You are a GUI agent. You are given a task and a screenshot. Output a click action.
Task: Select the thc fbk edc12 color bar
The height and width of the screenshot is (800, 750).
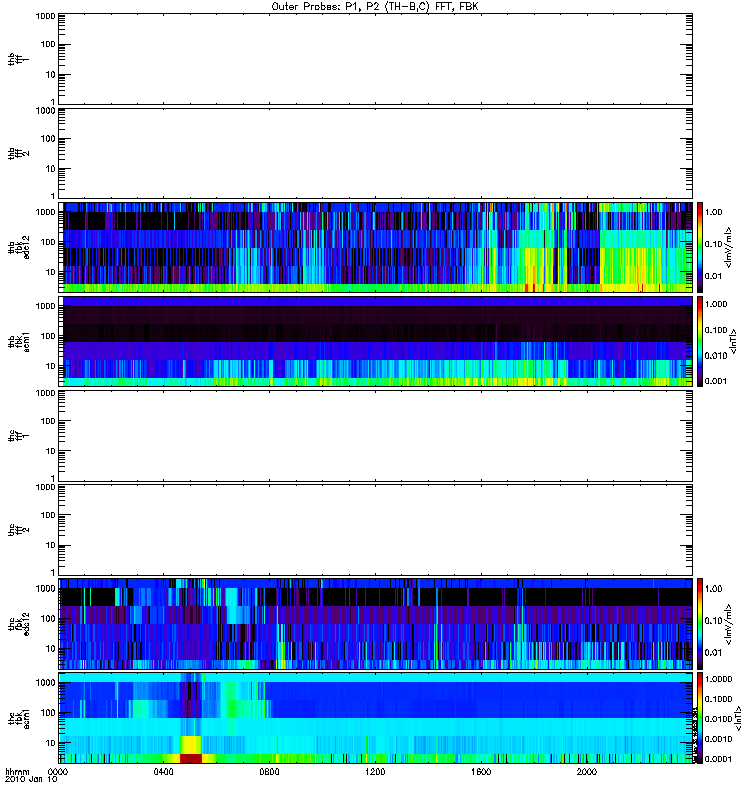point(700,624)
